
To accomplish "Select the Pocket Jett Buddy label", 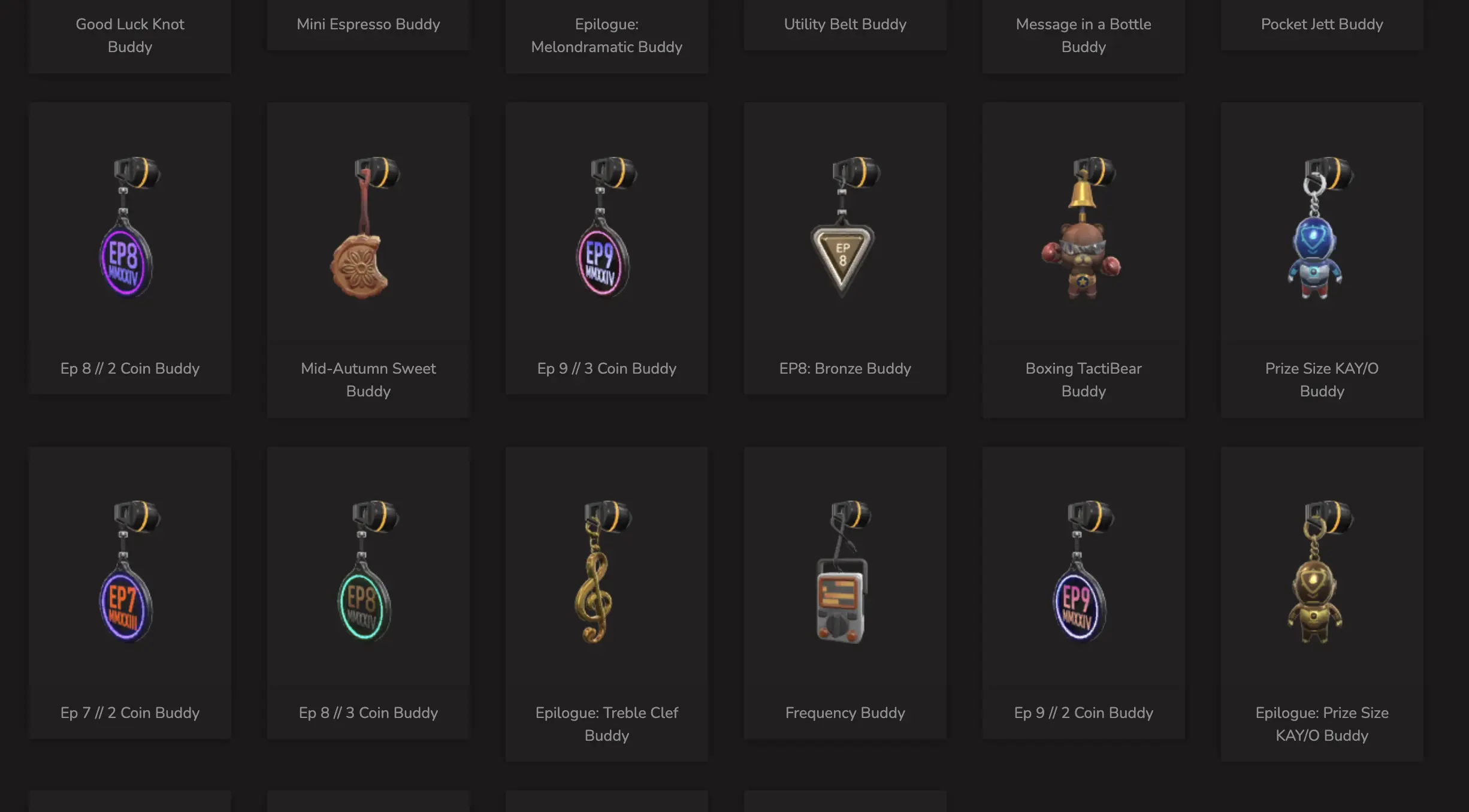I will tap(1322, 24).
